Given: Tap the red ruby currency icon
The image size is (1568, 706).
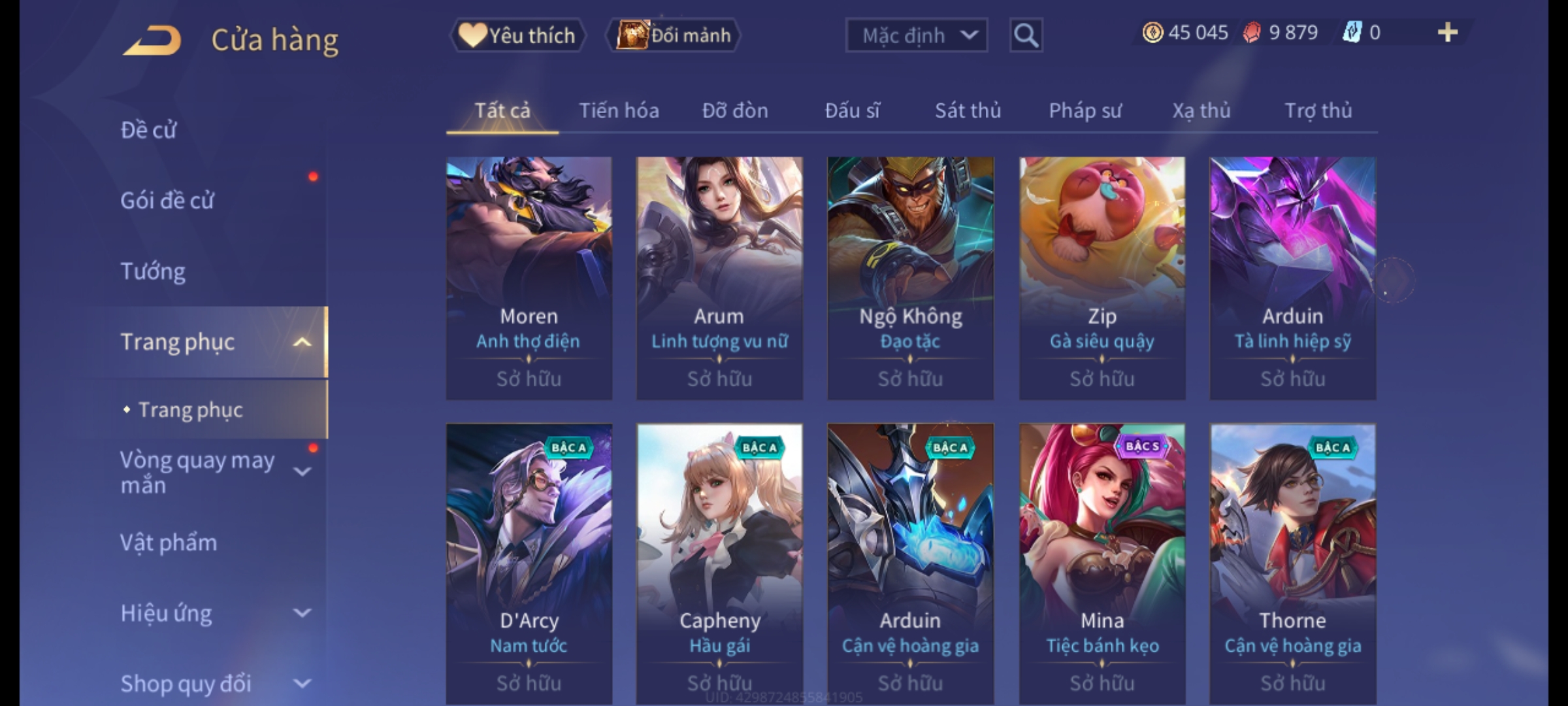Looking at the screenshot, I should (1252, 33).
